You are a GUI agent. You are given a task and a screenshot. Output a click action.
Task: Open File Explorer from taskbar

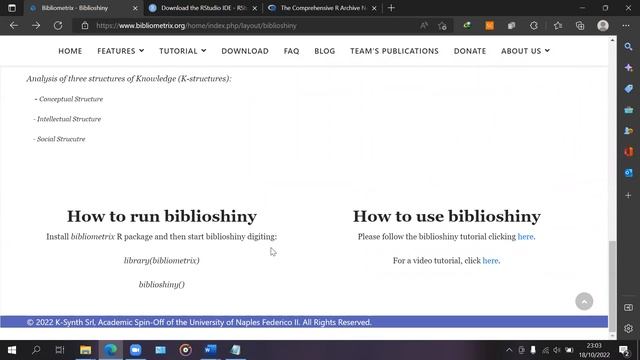85,350
